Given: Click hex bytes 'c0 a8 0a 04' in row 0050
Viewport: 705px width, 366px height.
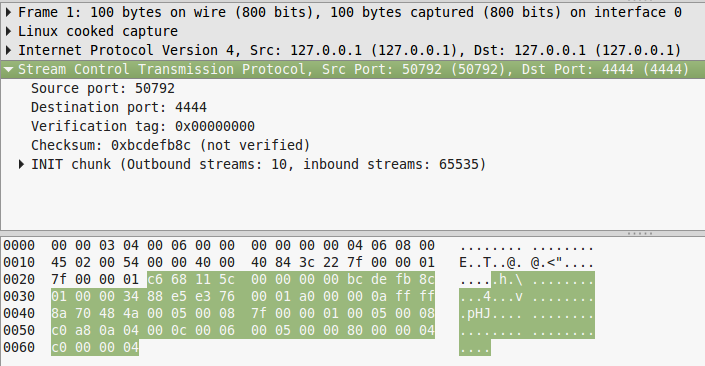Looking at the screenshot, I should (x=95, y=330).
